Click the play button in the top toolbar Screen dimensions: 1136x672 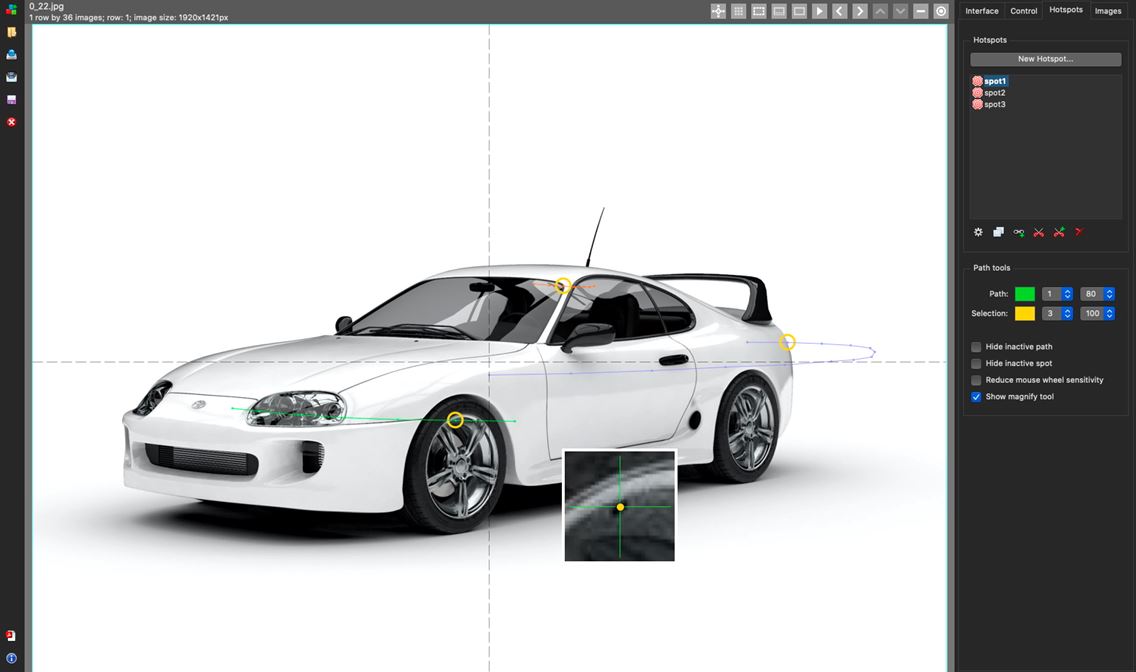819,11
